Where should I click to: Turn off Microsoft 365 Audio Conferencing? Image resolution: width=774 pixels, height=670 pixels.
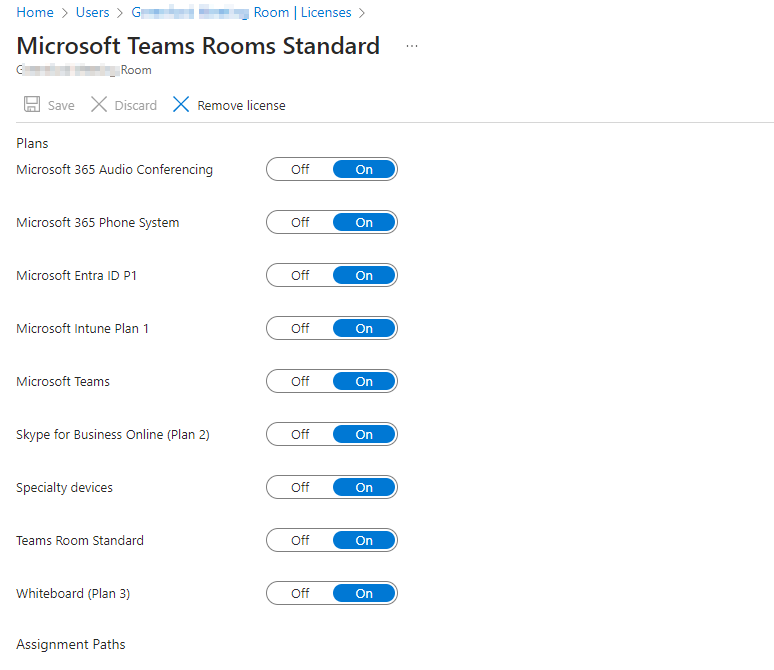click(x=300, y=169)
